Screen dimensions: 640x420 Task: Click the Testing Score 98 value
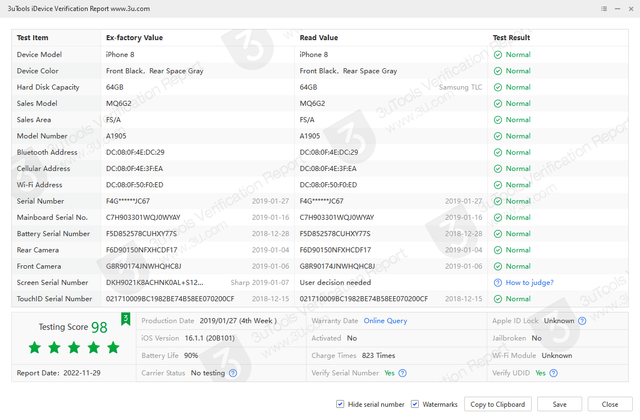tap(99, 327)
